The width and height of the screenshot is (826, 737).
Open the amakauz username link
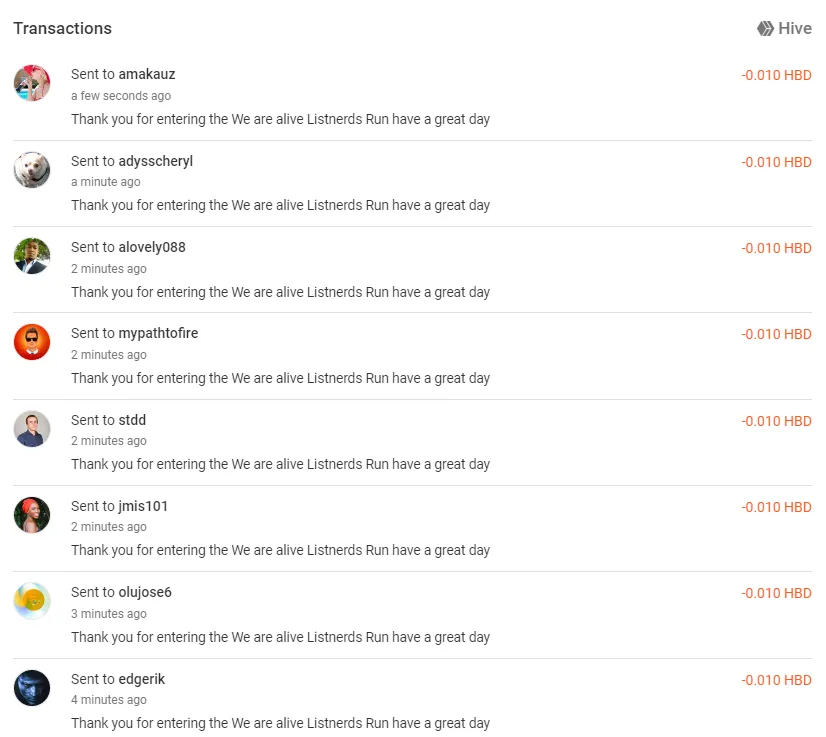point(146,74)
